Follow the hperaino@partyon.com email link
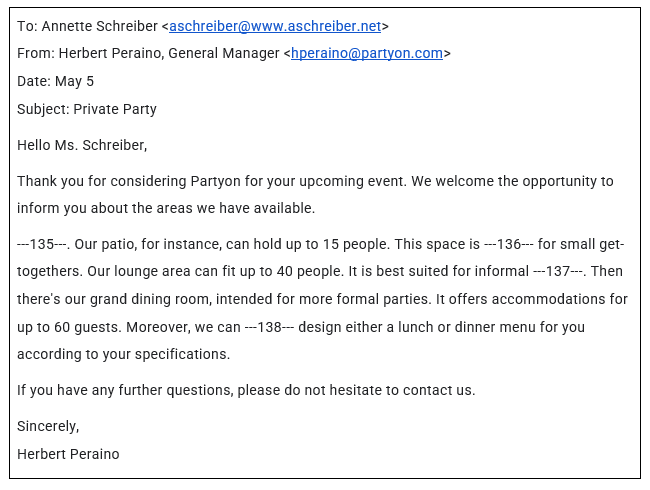 click(366, 54)
